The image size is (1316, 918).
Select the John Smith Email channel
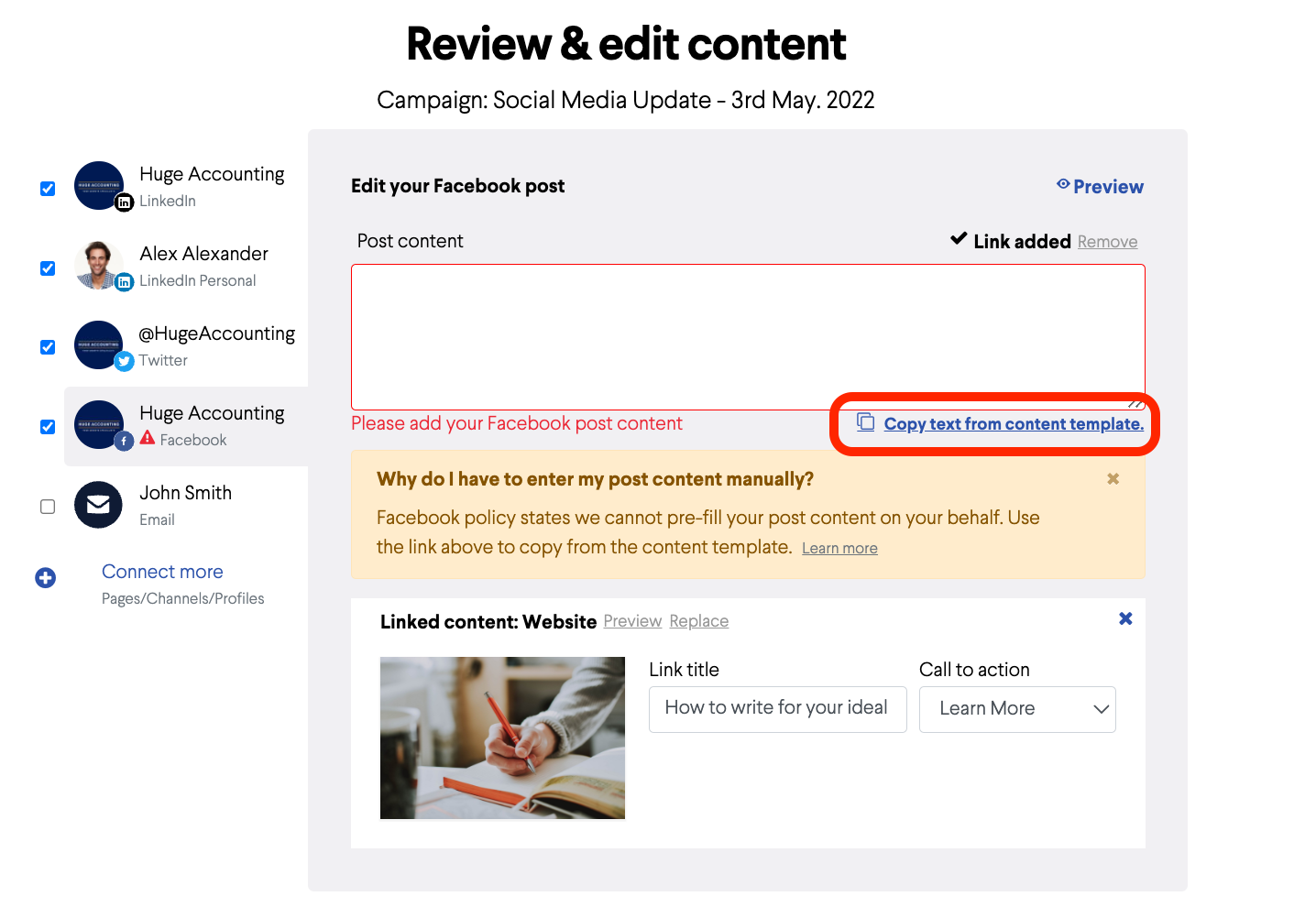coord(186,506)
